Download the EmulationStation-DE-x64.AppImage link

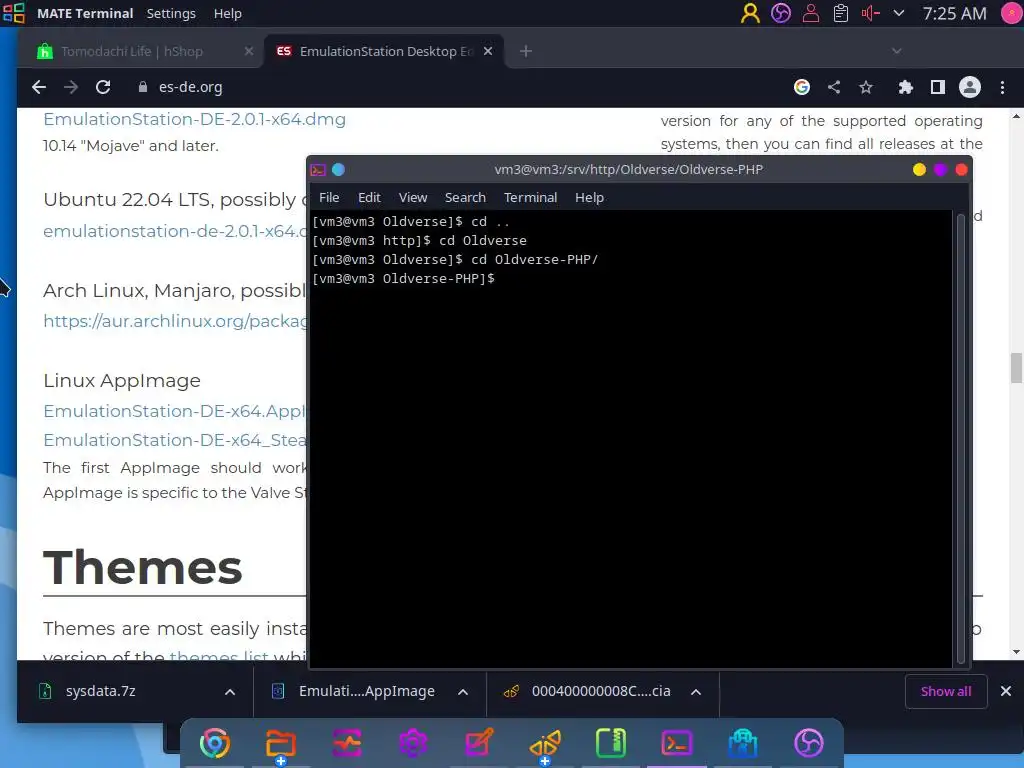175,411
